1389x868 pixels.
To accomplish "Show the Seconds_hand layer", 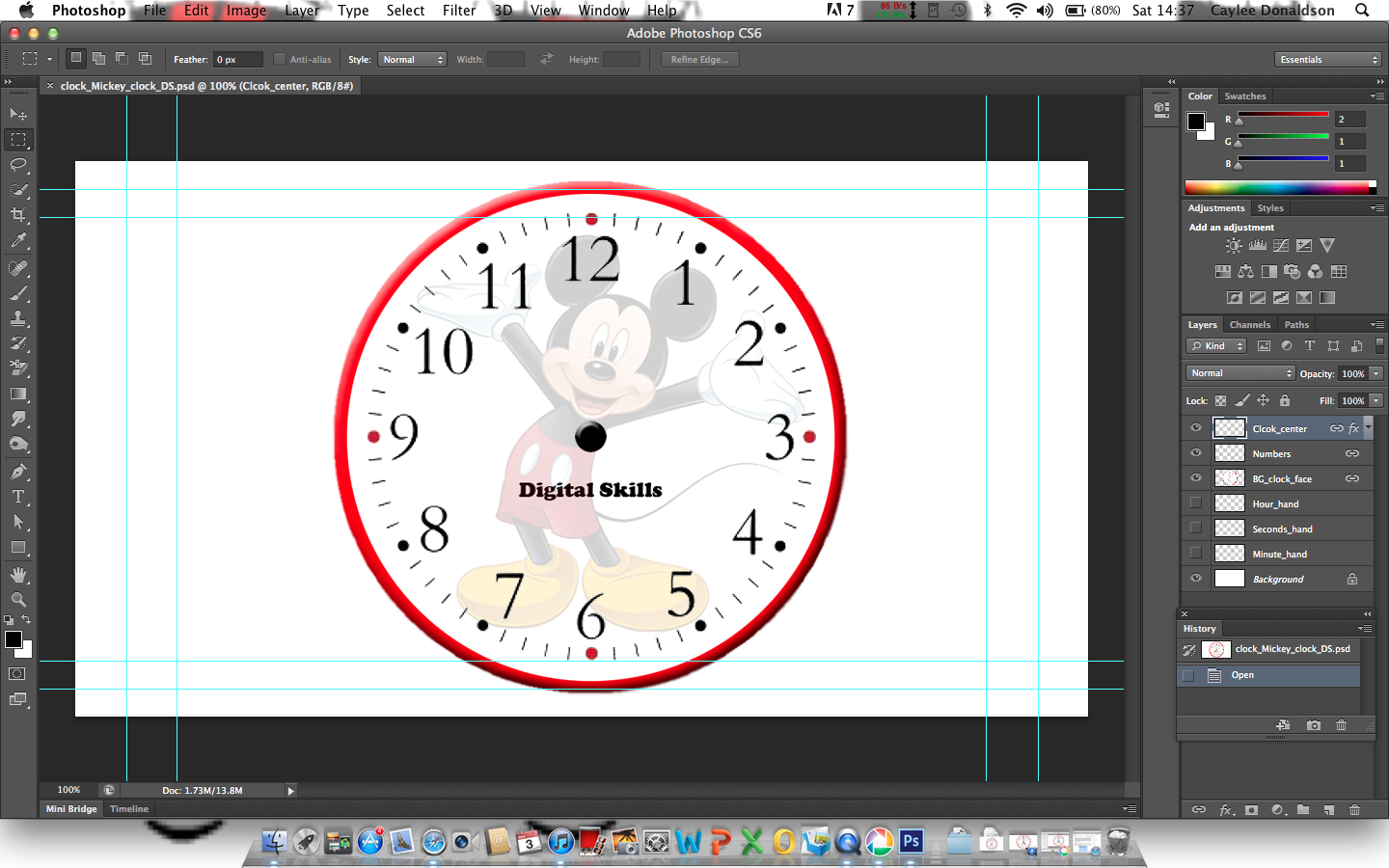I will [x=1196, y=529].
